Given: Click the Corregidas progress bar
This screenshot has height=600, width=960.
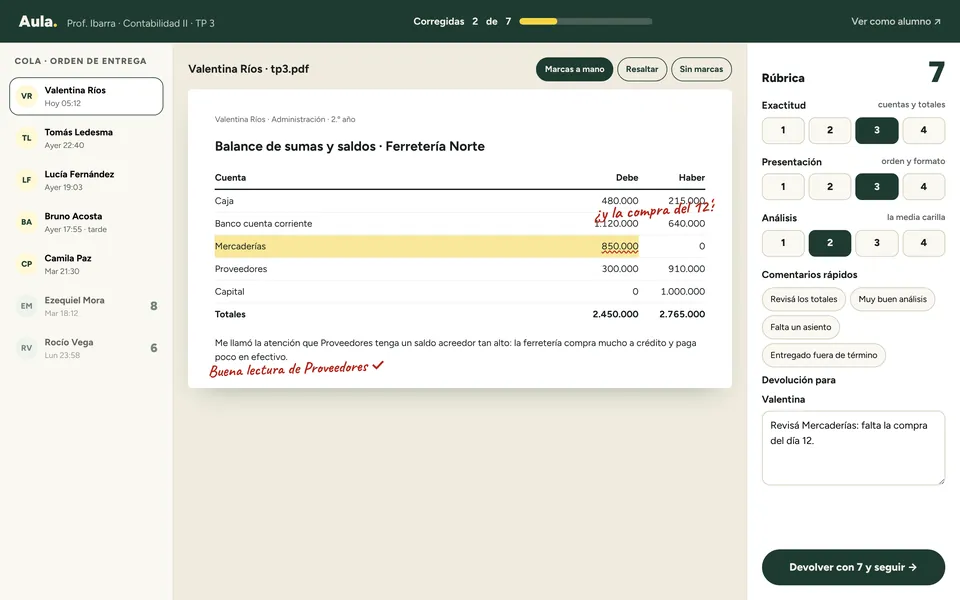Looking at the screenshot, I should (585, 21).
